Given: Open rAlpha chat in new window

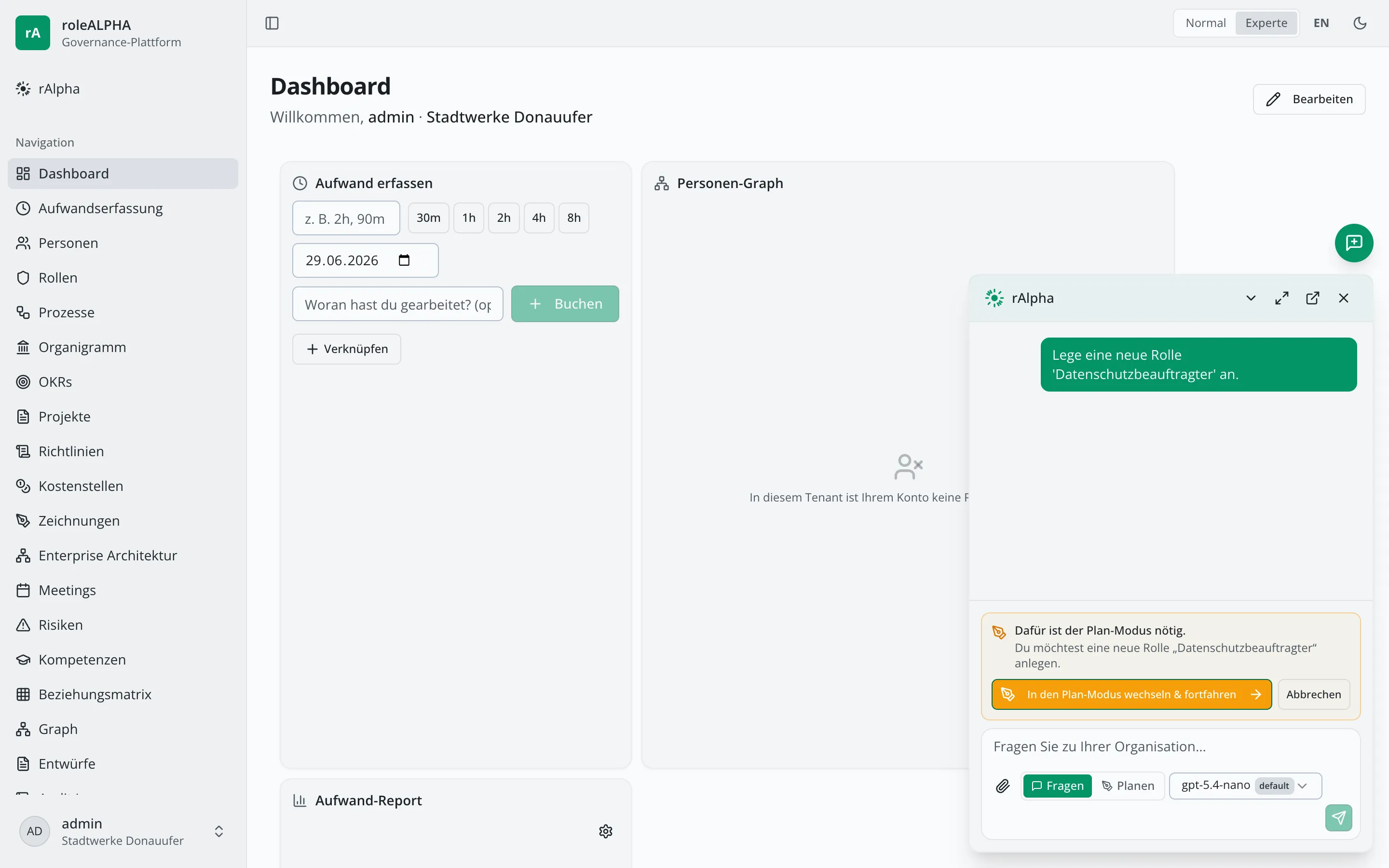Looking at the screenshot, I should click(1313, 298).
